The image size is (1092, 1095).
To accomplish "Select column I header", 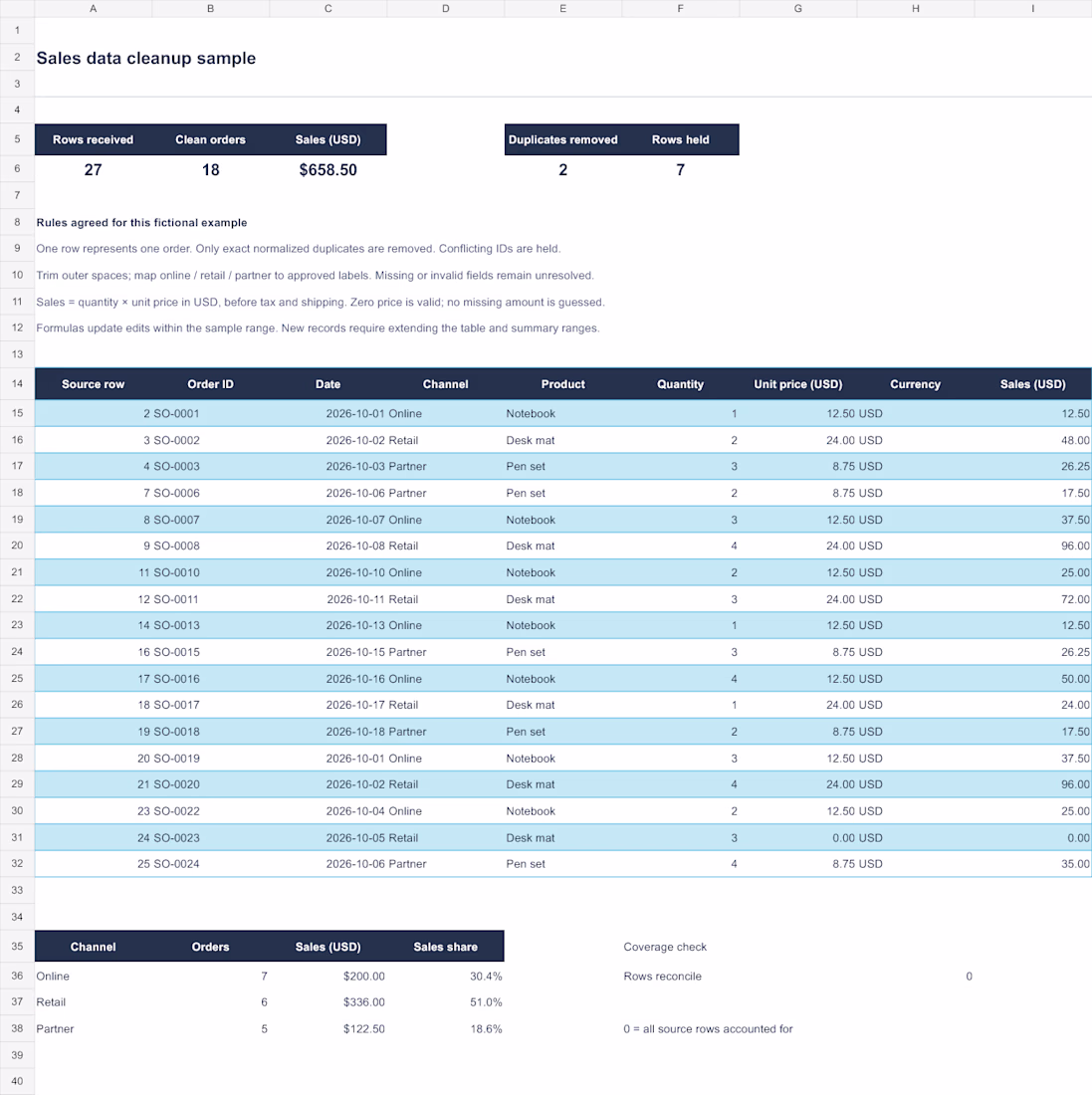I will coord(1032,8).
